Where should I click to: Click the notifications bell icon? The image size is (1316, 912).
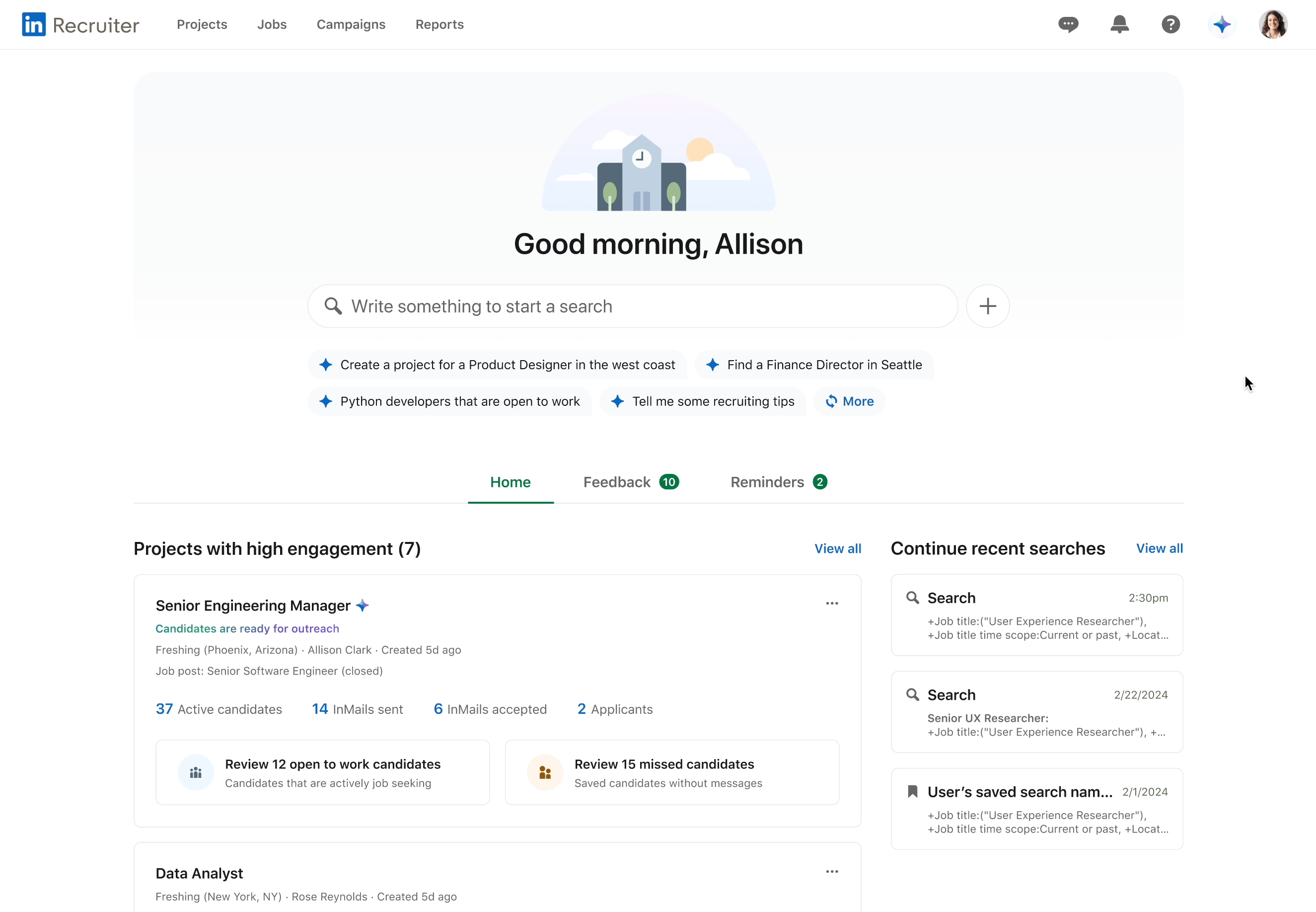click(1120, 24)
